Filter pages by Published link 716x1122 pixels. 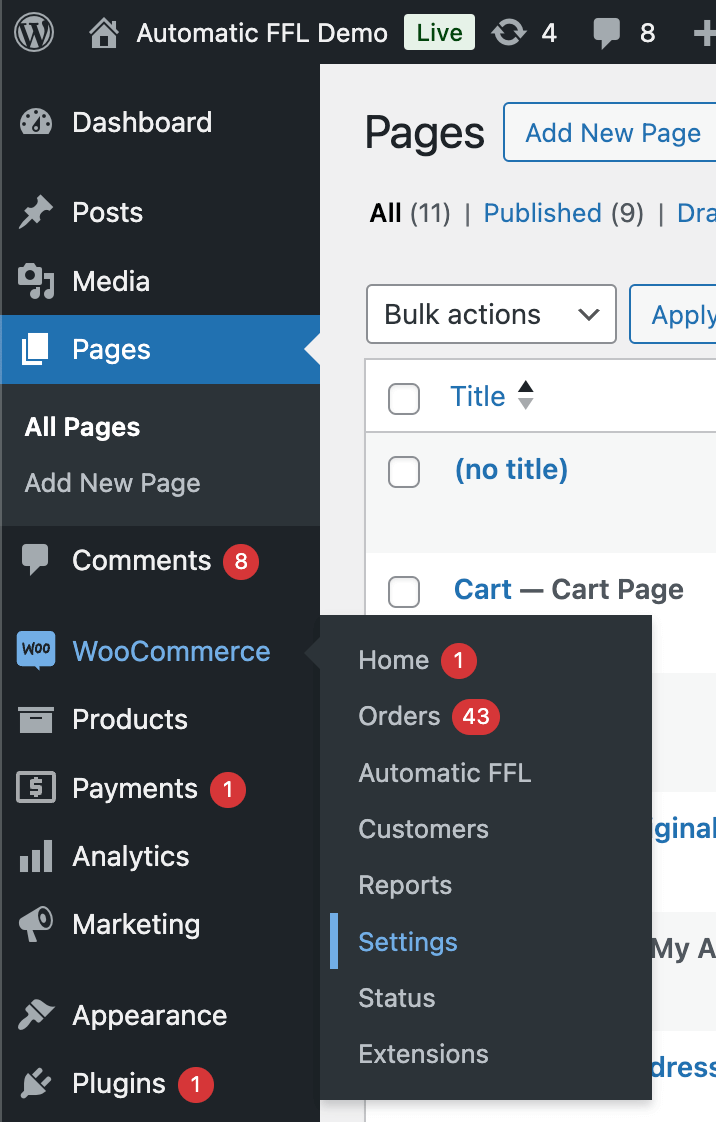pos(542,213)
